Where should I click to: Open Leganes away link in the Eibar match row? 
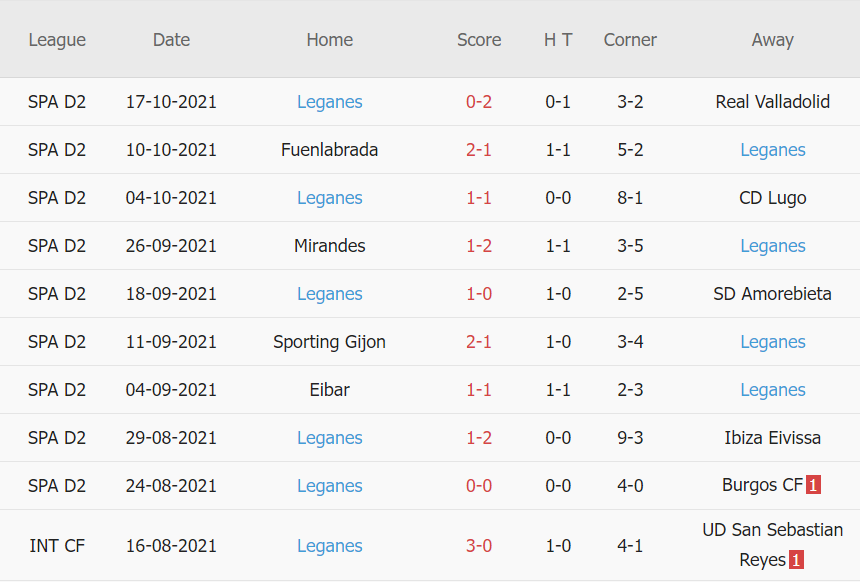(772, 390)
